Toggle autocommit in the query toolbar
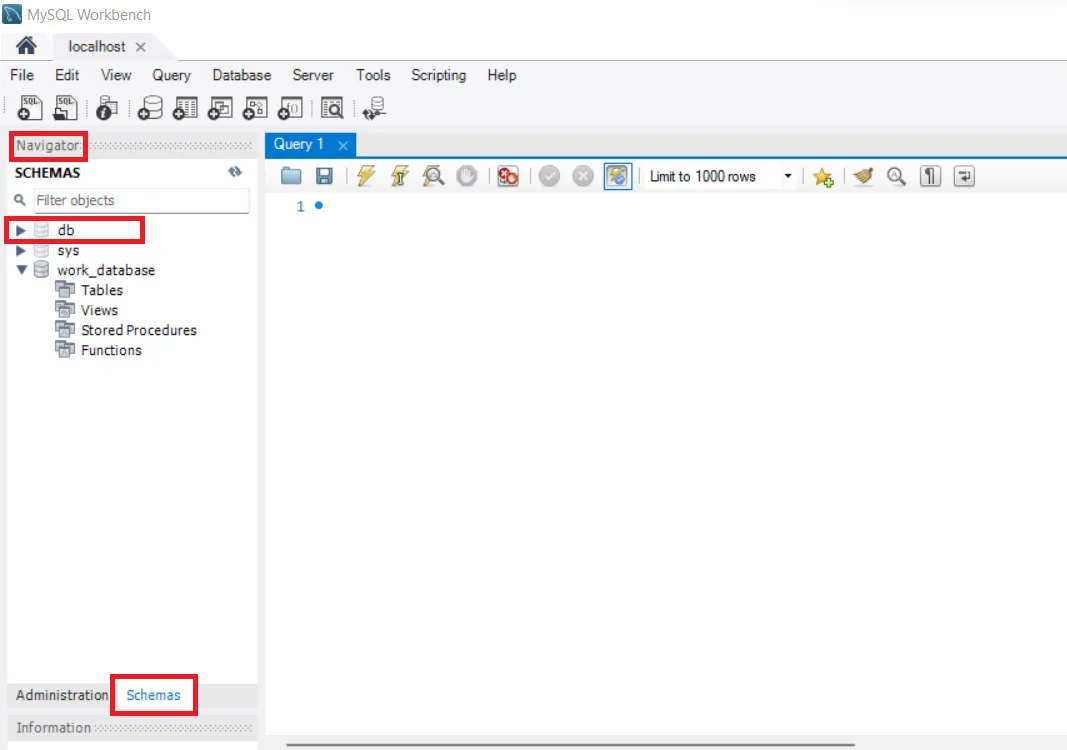The image size is (1067, 750). tap(618, 176)
